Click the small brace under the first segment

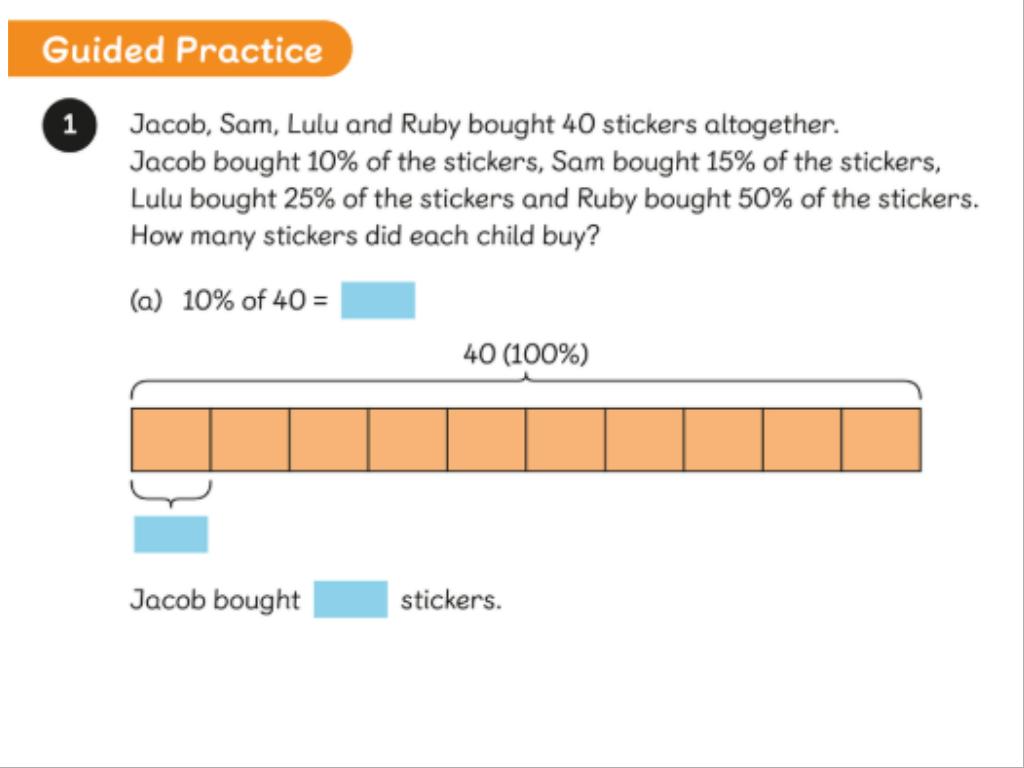(171, 492)
